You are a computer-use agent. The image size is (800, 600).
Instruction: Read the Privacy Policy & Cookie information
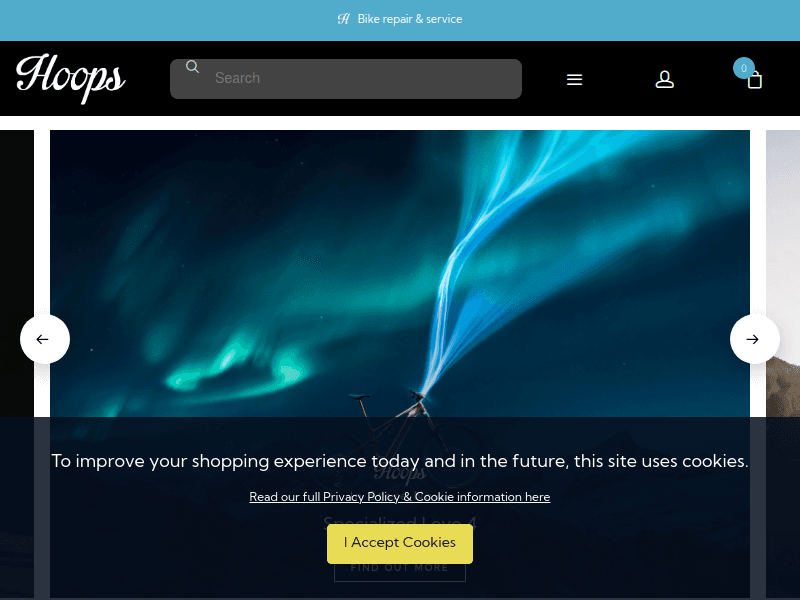tap(399, 497)
